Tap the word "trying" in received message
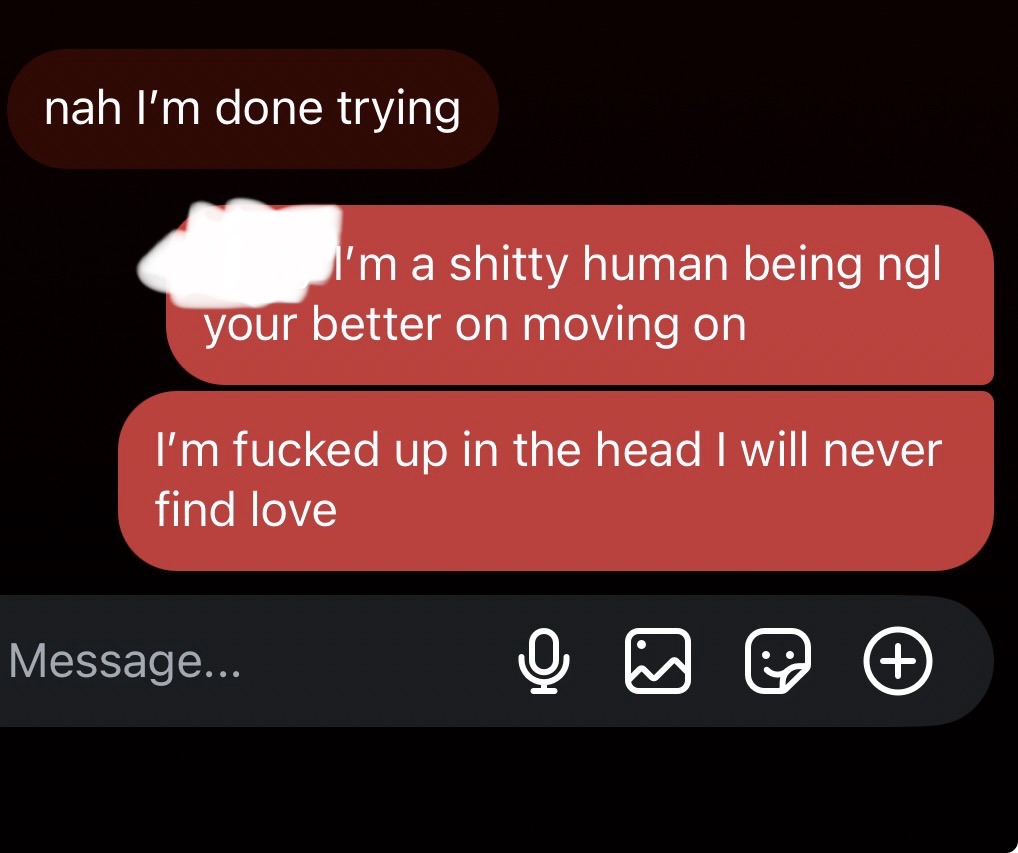The height and width of the screenshot is (853, 1018). [x=399, y=109]
